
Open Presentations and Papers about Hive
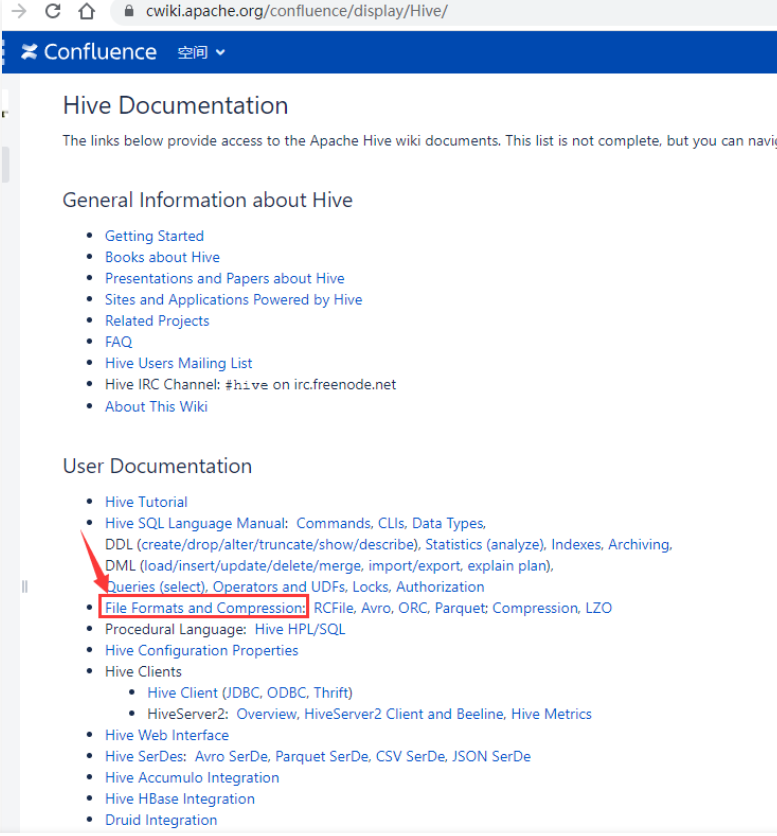click(225, 278)
